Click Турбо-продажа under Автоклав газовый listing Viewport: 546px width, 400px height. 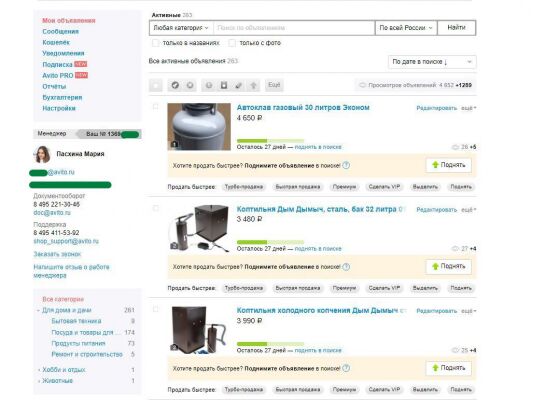(243, 187)
